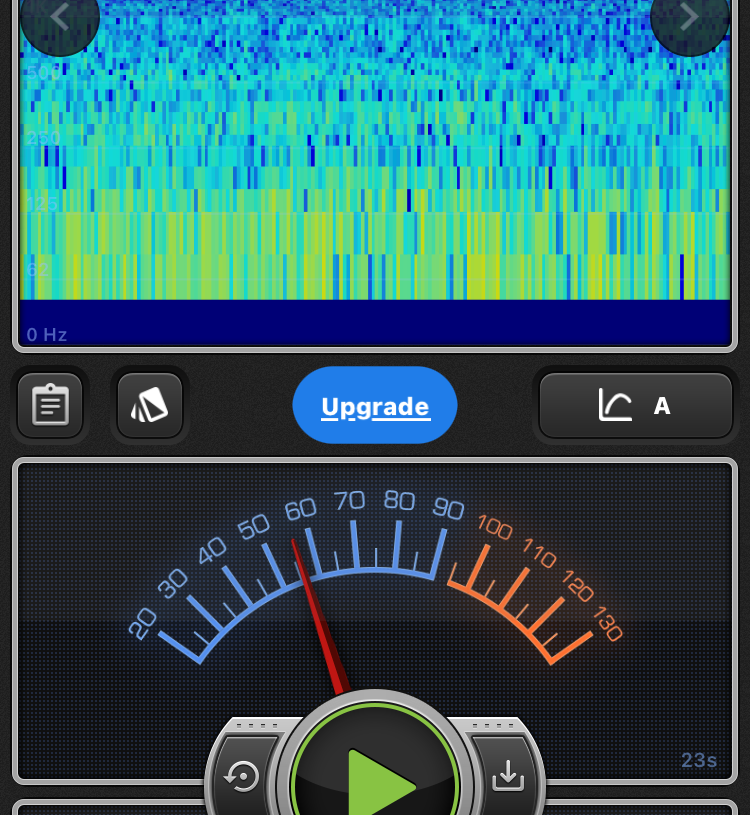The height and width of the screenshot is (815, 750).
Task: Tap the 23s elapsed time label
Action: (699, 760)
